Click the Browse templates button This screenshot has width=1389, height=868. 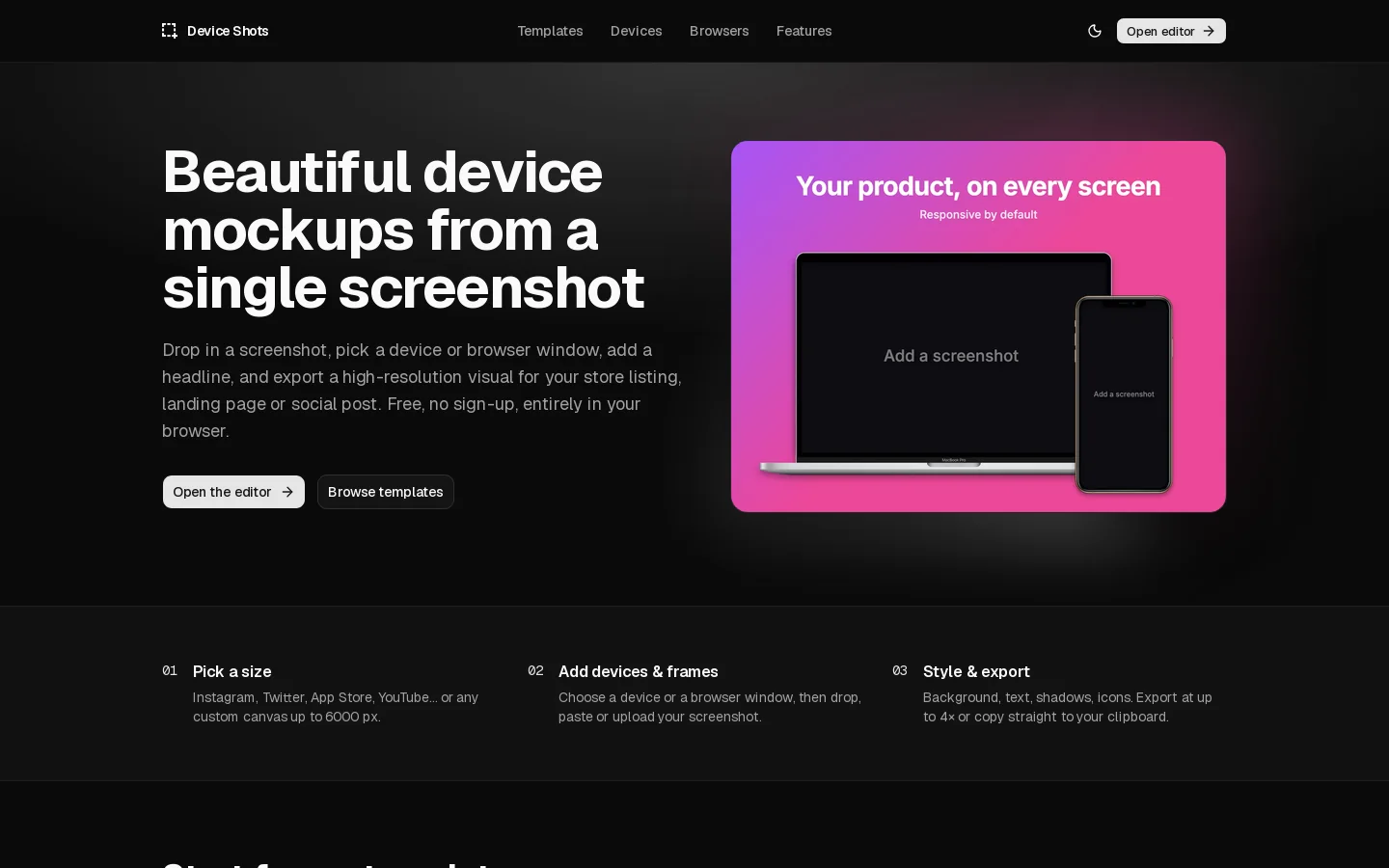(x=386, y=492)
